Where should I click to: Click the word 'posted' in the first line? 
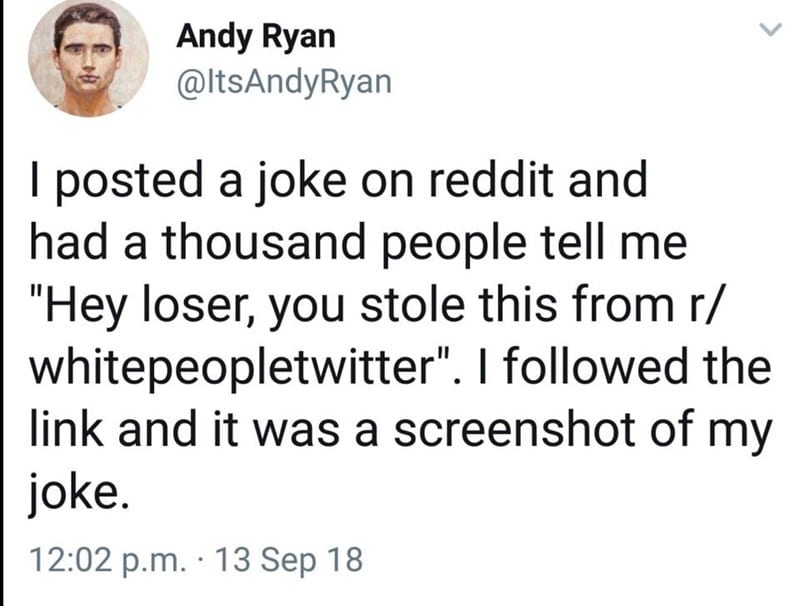click(131, 183)
